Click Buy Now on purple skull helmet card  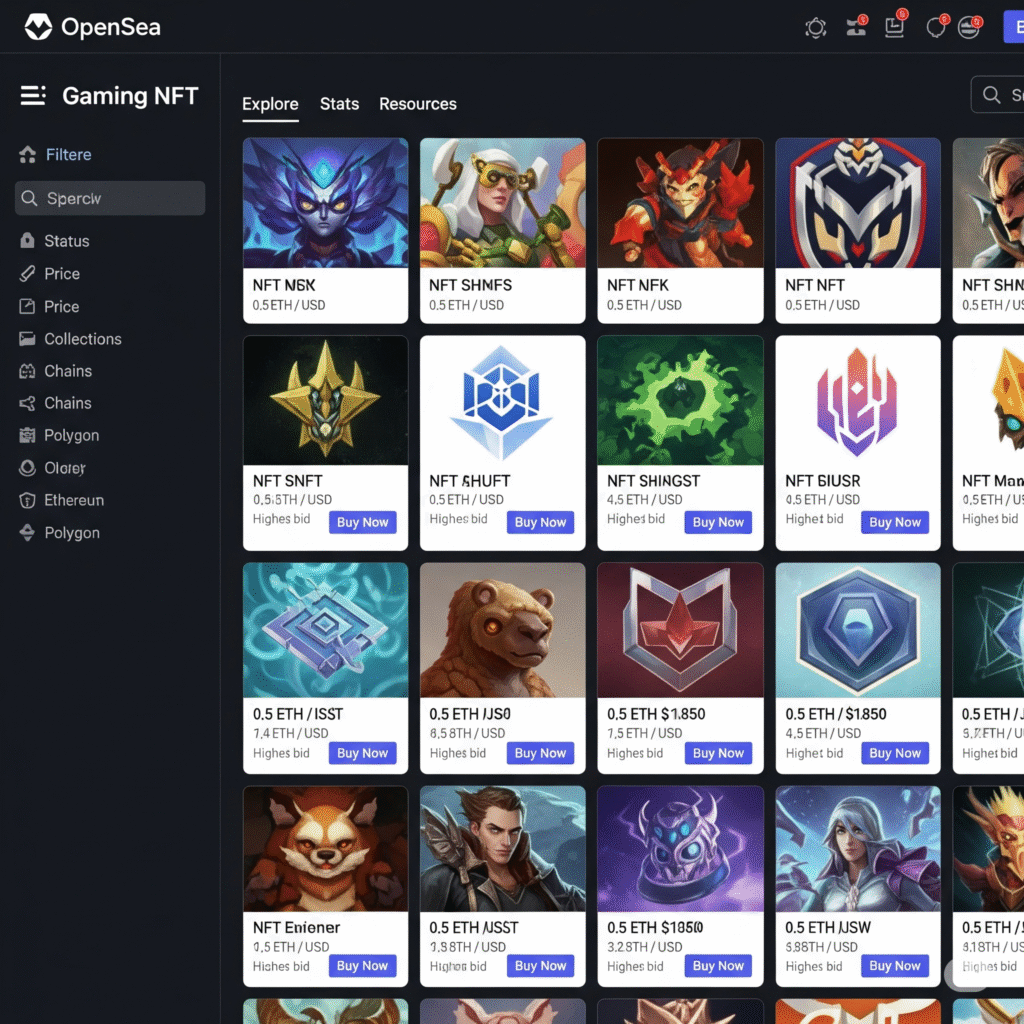(x=718, y=966)
